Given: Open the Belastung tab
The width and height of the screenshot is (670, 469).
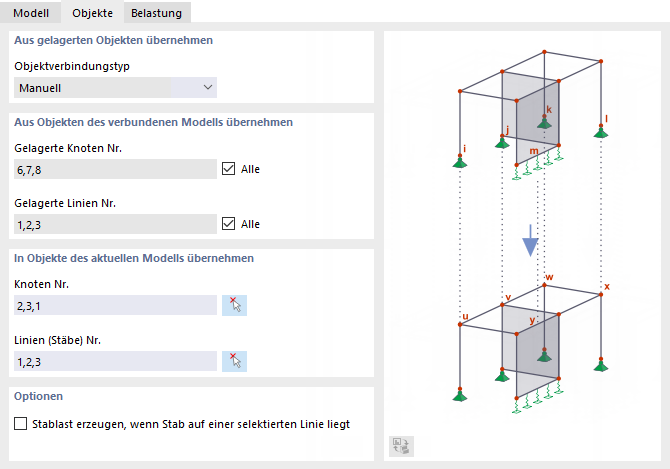Looking at the screenshot, I should pos(158,12).
